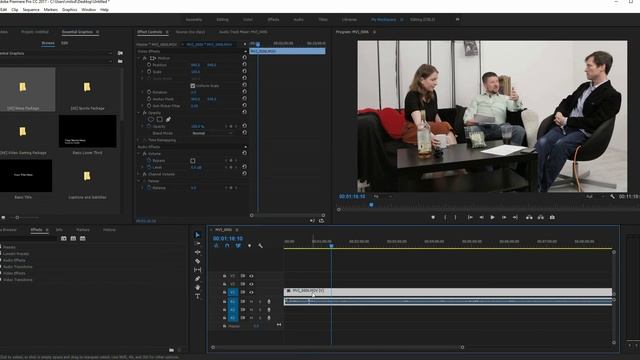Reset the Rotation parameter

click(244, 92)
